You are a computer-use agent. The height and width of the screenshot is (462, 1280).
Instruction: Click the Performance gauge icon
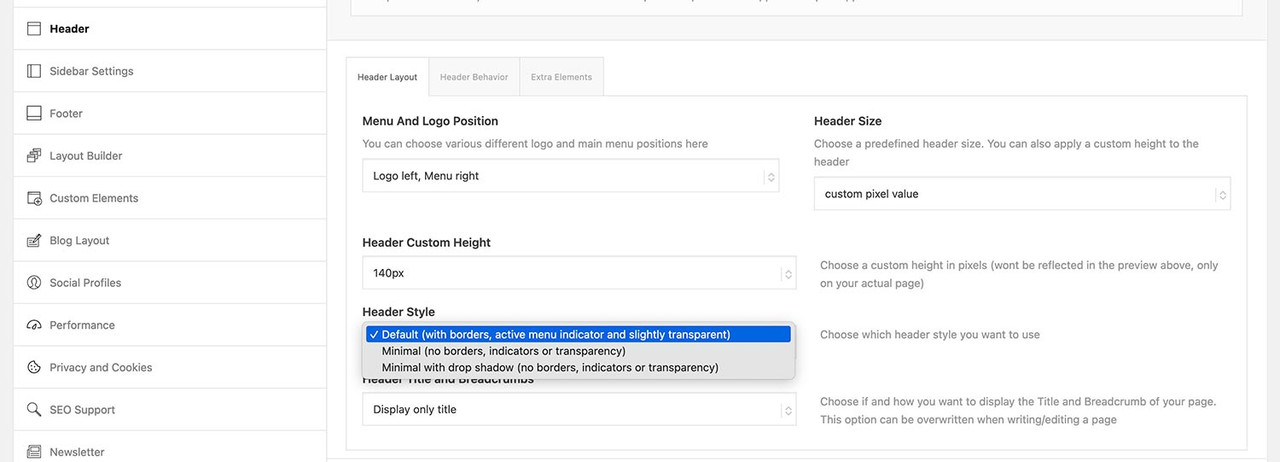click(33, 325)
